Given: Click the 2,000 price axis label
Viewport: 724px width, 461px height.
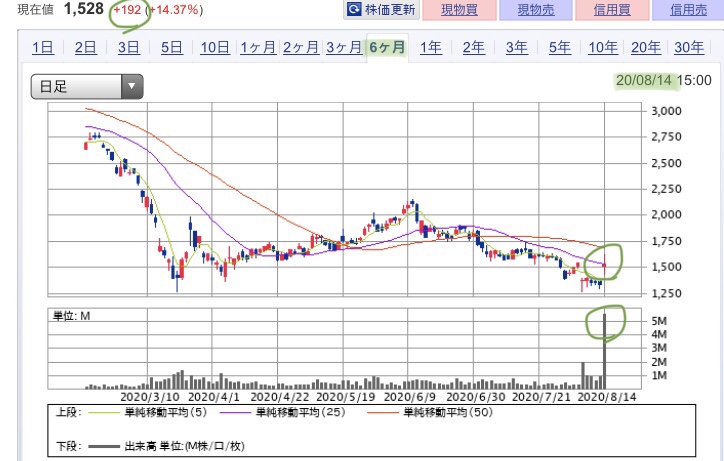Looking at the screenshot, I should [666, 215].
